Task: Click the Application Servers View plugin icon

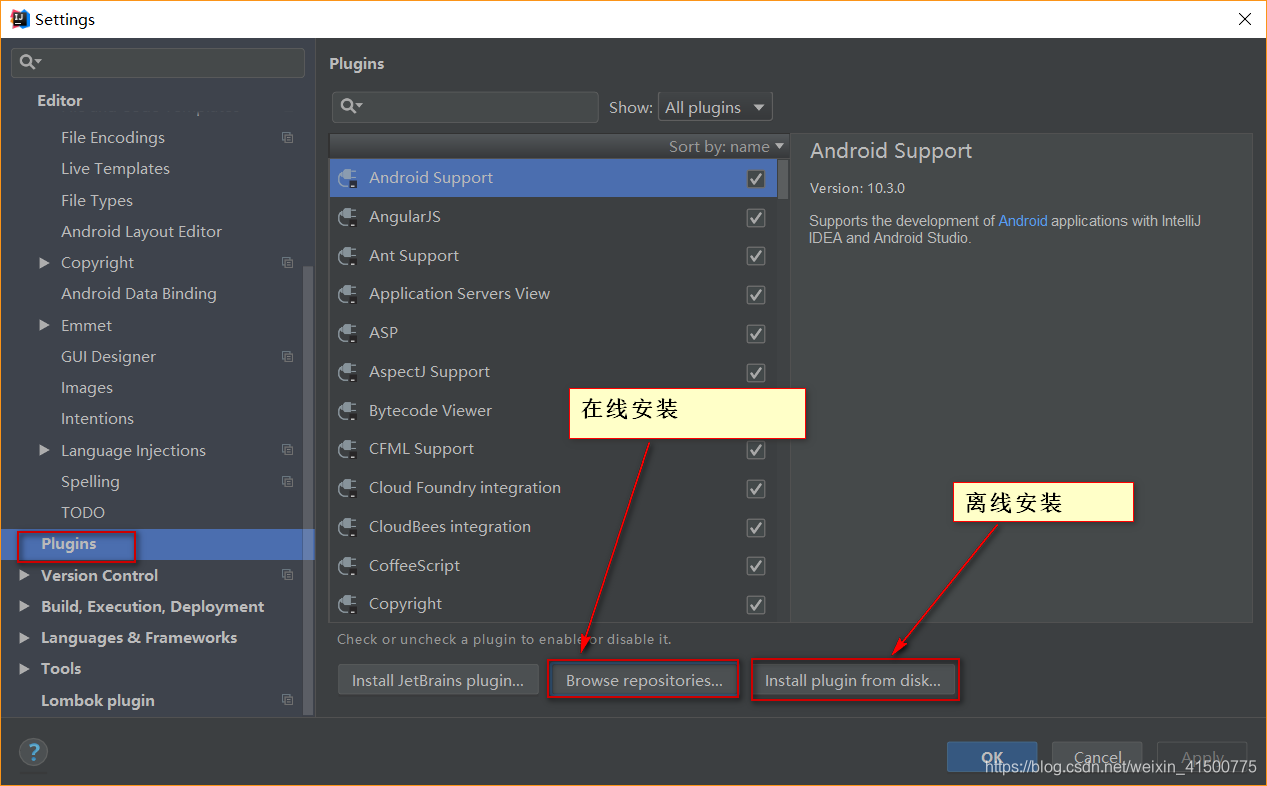Action: coord(348,294)
